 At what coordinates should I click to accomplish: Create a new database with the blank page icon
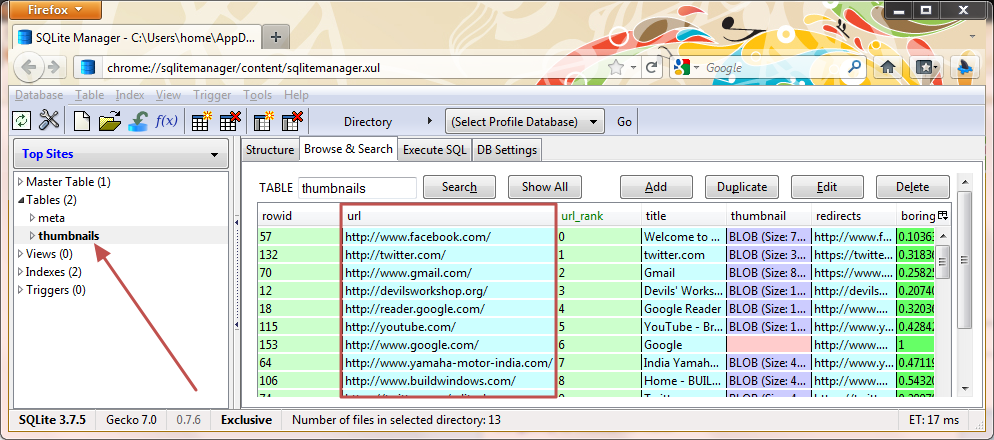[82, 120]
